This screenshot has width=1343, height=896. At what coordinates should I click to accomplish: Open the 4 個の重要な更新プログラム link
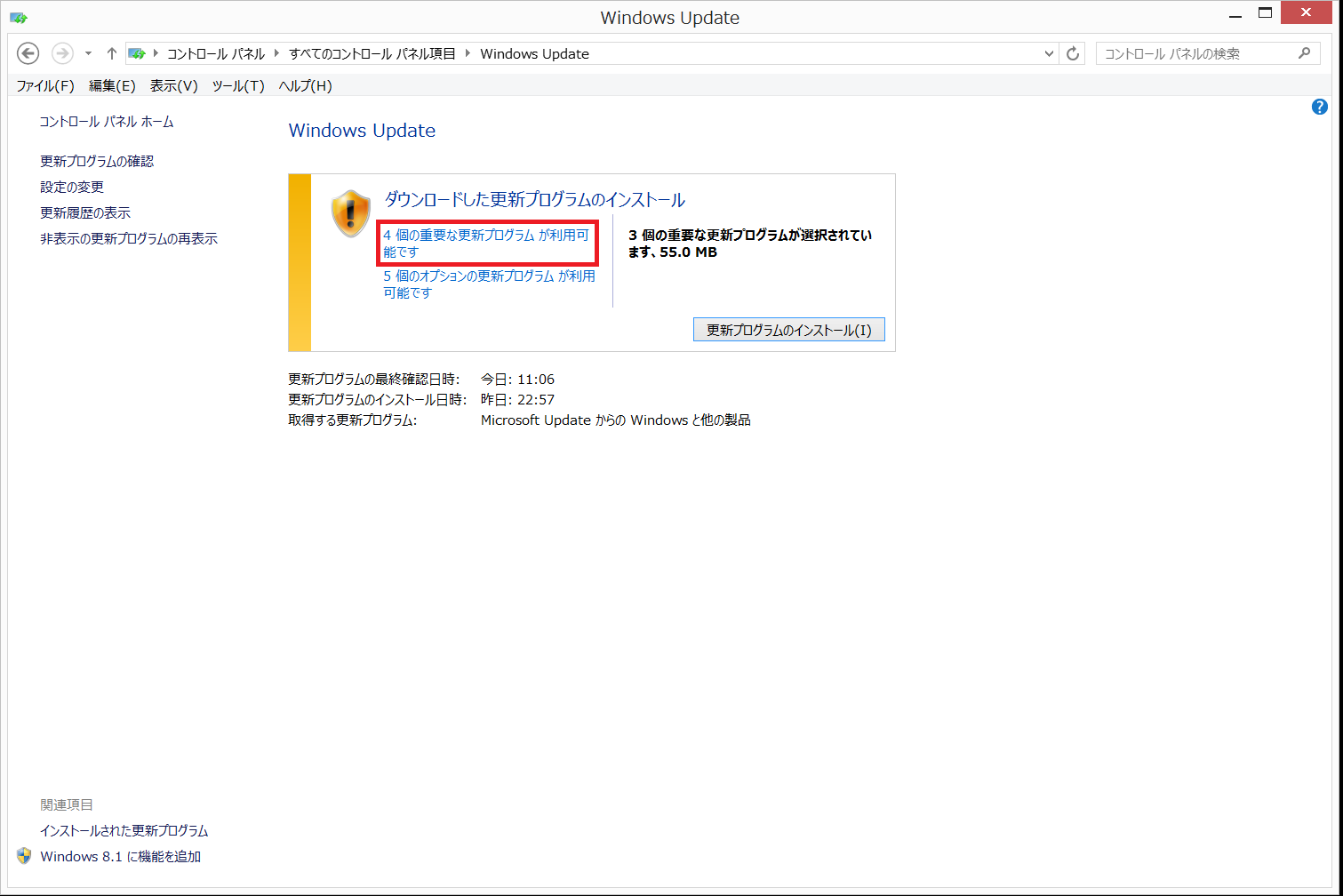485,243
